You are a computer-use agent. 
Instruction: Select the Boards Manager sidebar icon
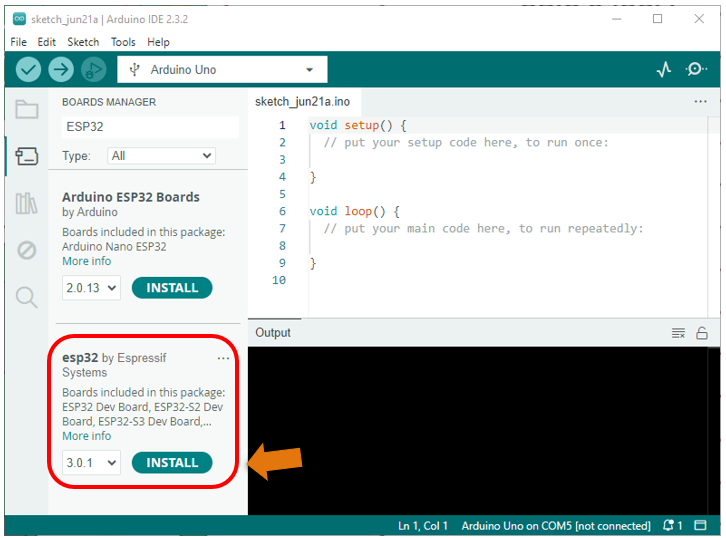click(x=26, y=156)
